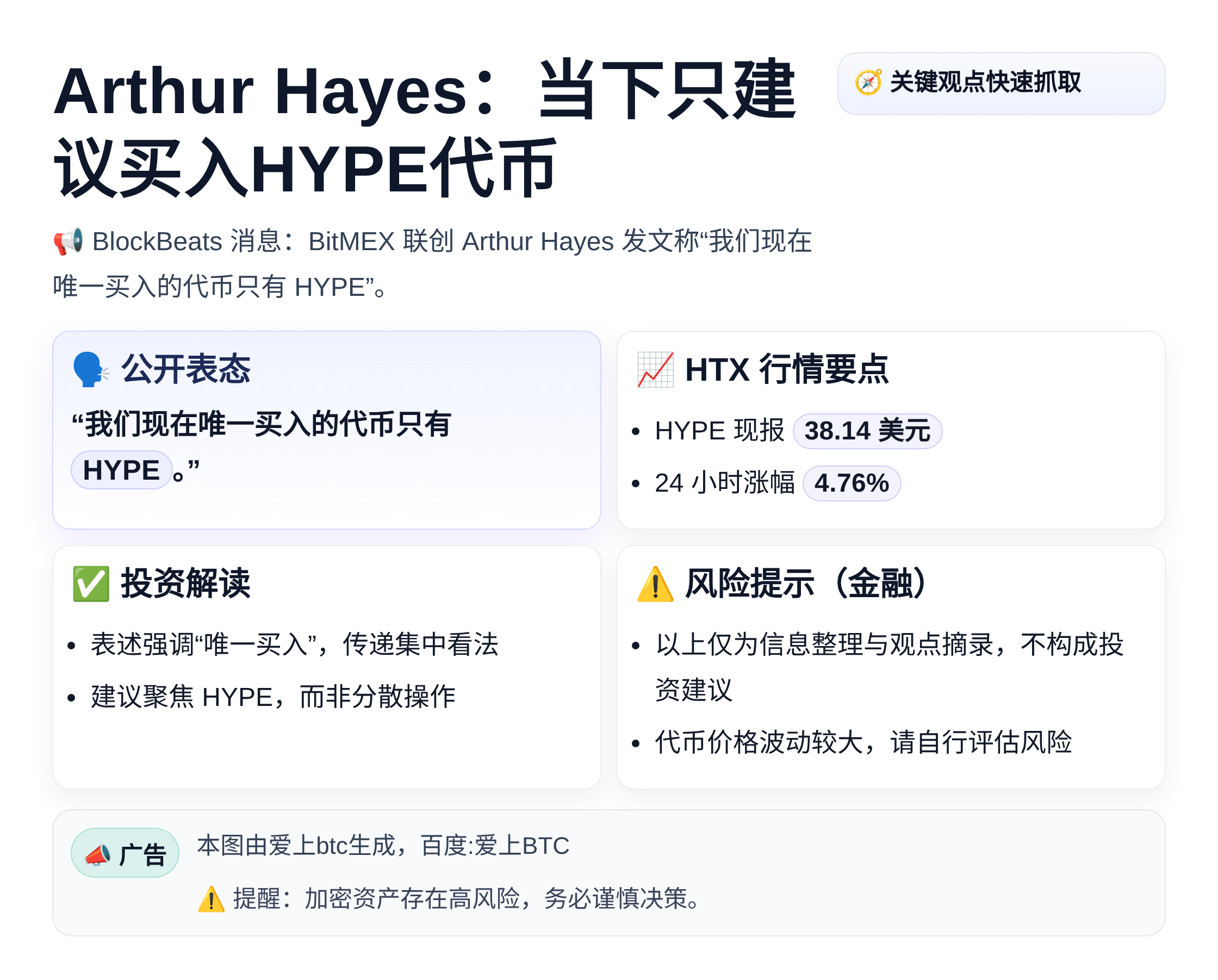Image resolution: width=1218 pixels, height=980 pixels.
Task: Click the HTX 行情要点 heading
Action: [x=787, y=370]
